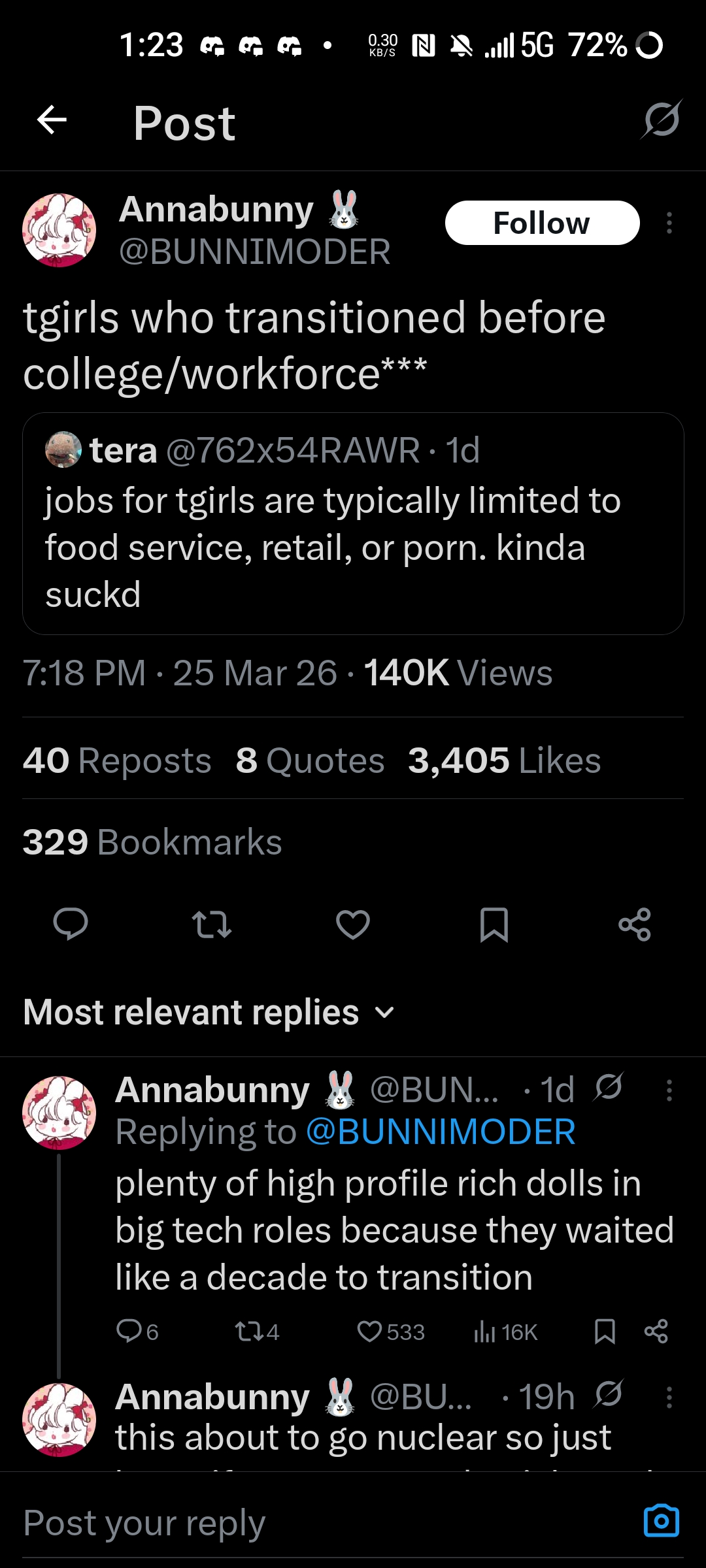Share the main post via share icon
This screenshot has height=1568, width=706.
pos(635,924)
